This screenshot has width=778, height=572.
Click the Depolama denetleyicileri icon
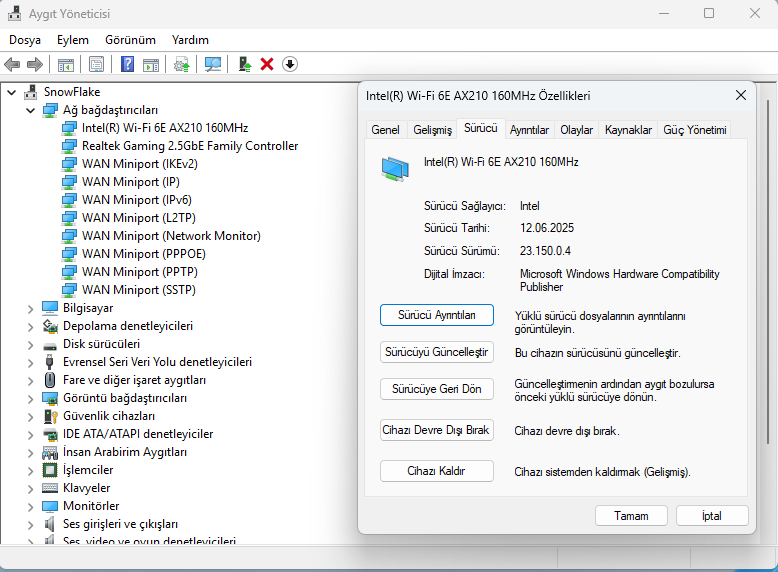click(x=50, y=326)
